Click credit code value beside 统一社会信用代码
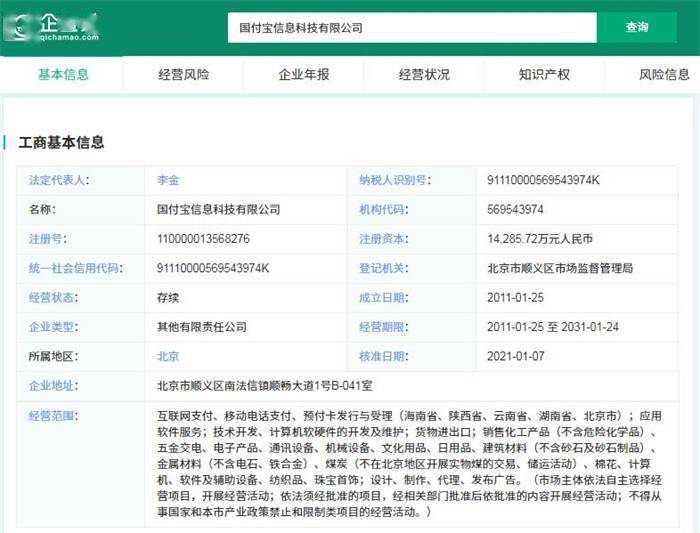 pos(213,268)
